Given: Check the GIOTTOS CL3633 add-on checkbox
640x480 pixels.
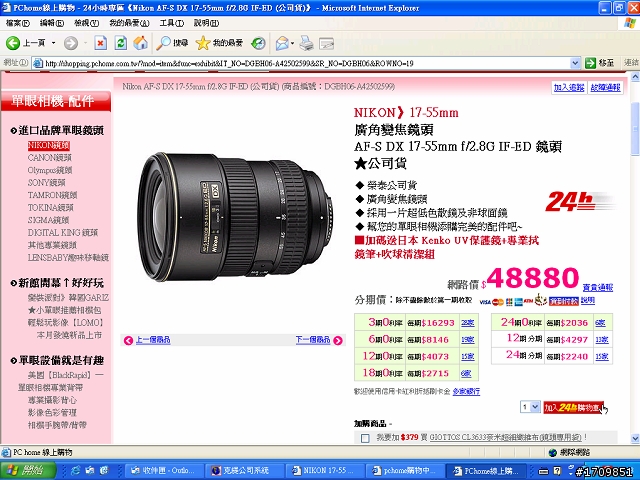Looking at the screenshot, I should 365,438.
